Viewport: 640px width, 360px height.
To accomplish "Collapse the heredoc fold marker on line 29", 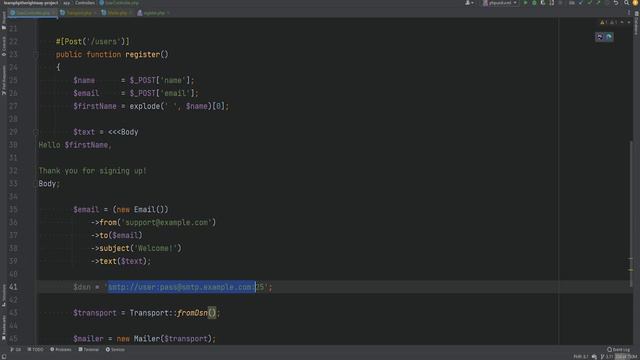I will pyautogui.click(x=36, y=132).
